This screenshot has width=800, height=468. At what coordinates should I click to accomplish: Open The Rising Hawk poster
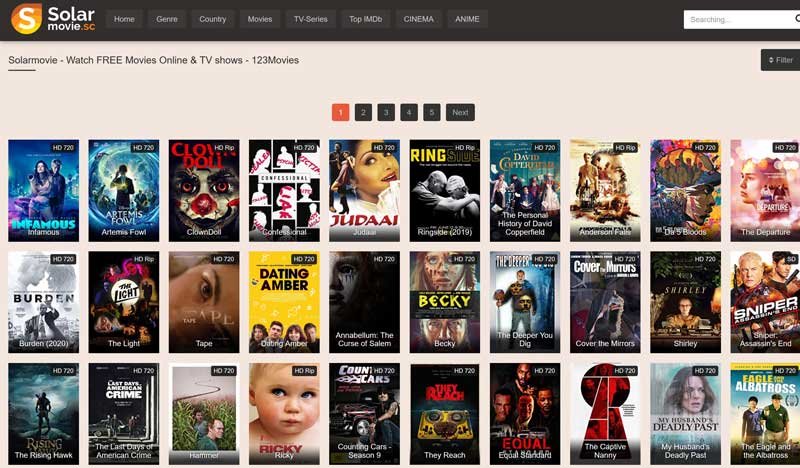(x=43, y=414)
